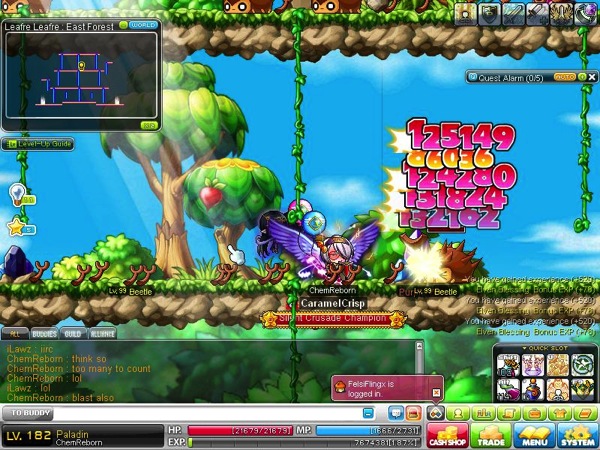Open the Cash Shop
This screenshot has width=600, height=450.
447,435
